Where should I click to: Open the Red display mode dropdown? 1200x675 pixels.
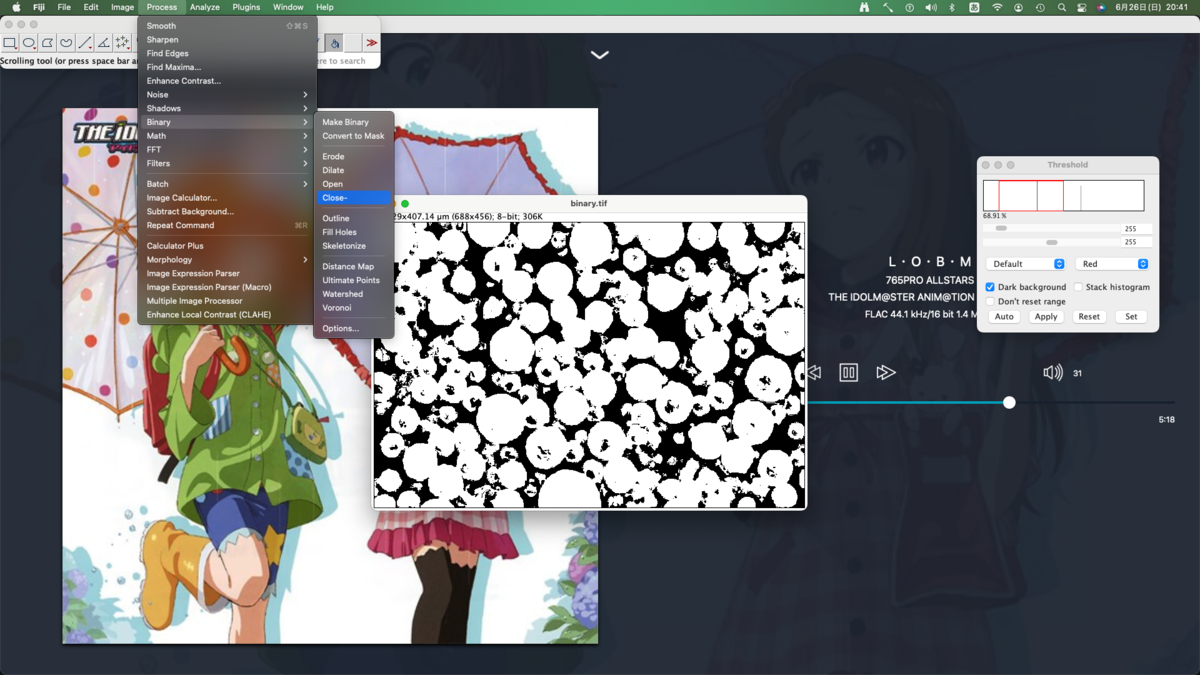[1112, 264]
